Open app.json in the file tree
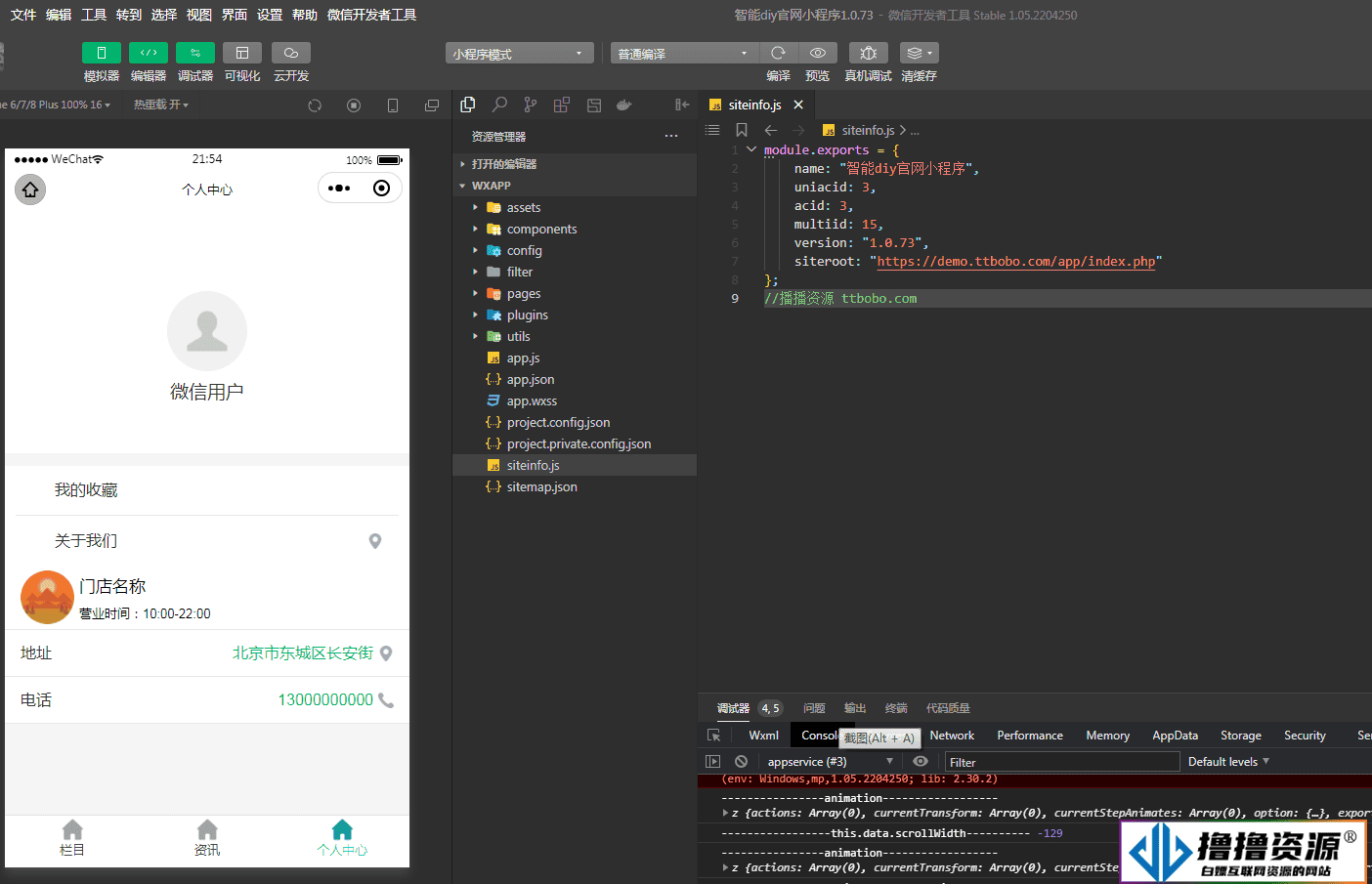The height and width of the screenshot is (884, 1372). (x=575, y=379)
